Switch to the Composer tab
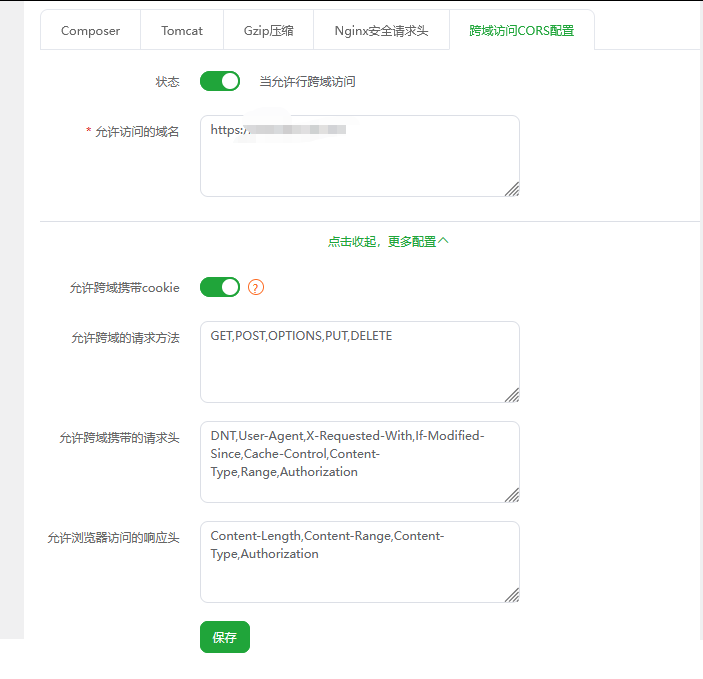Viewport: 703px width, 679px height. [x=90, y=30]
